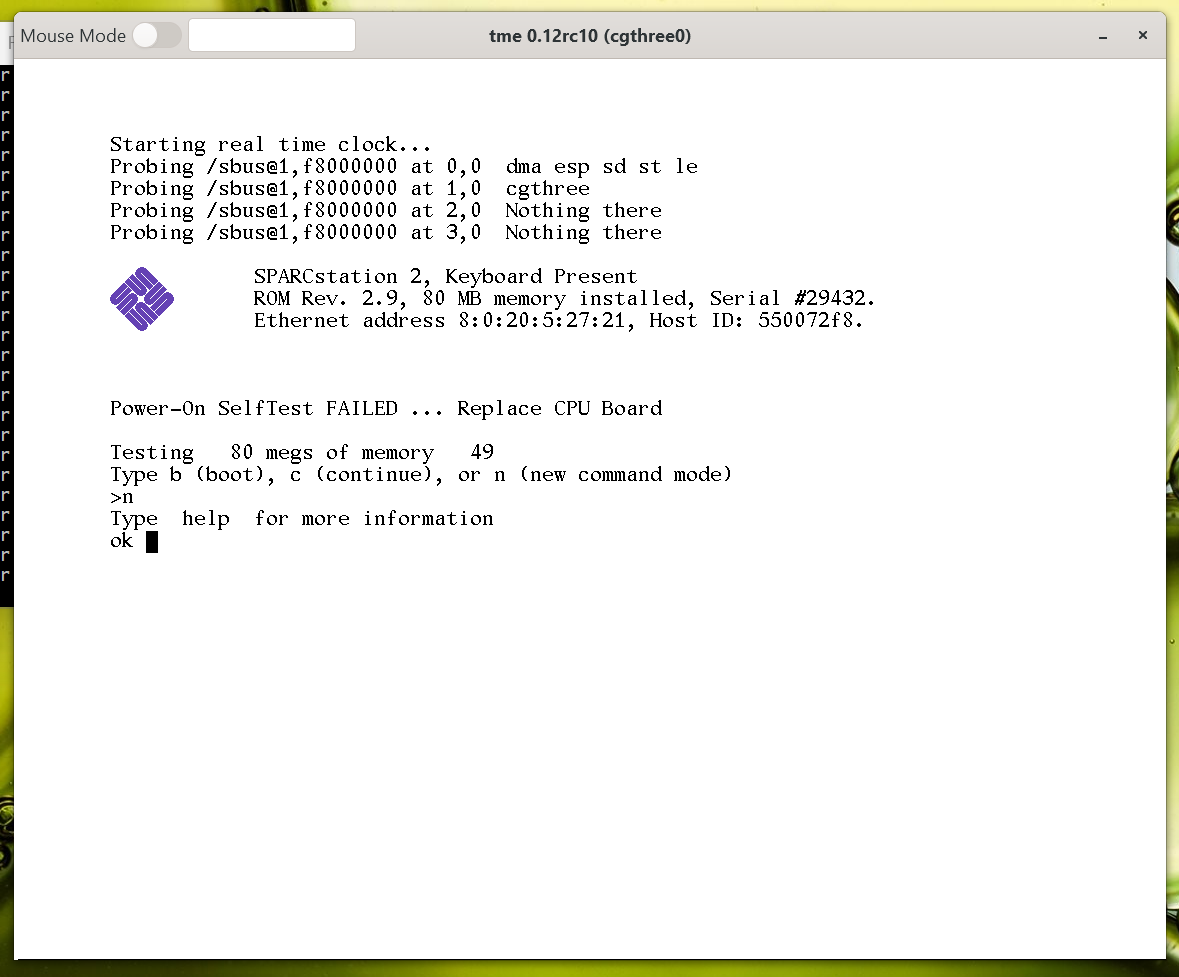
Task: Minimize the tme window
Action: point(1102,36)
